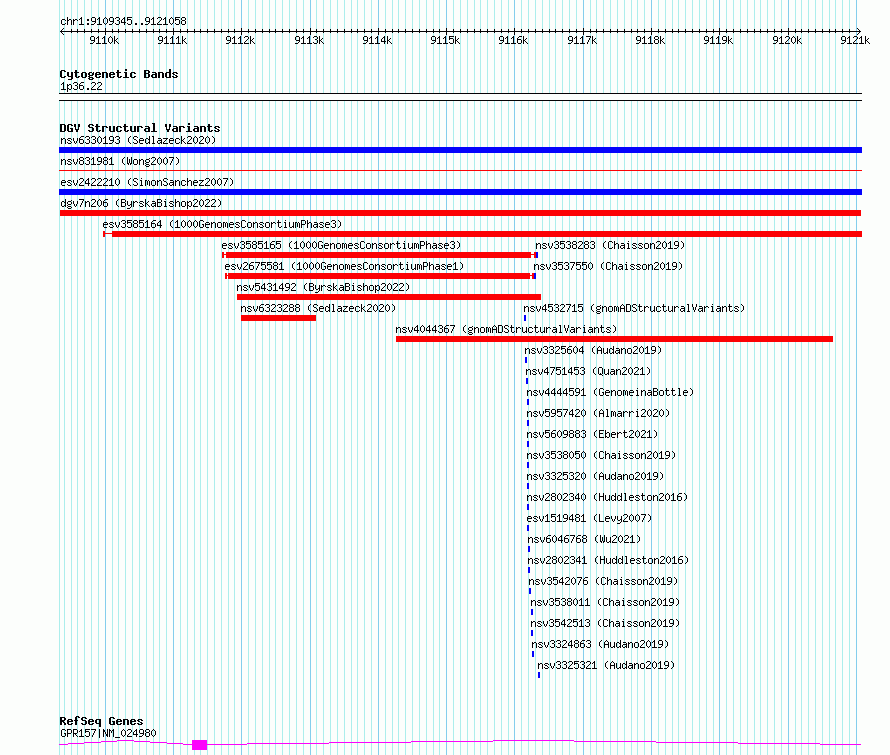Click the nsv6330193 (Sedlazeck2020) blue variant bar
Screen dimensions: 890x755
460,150
